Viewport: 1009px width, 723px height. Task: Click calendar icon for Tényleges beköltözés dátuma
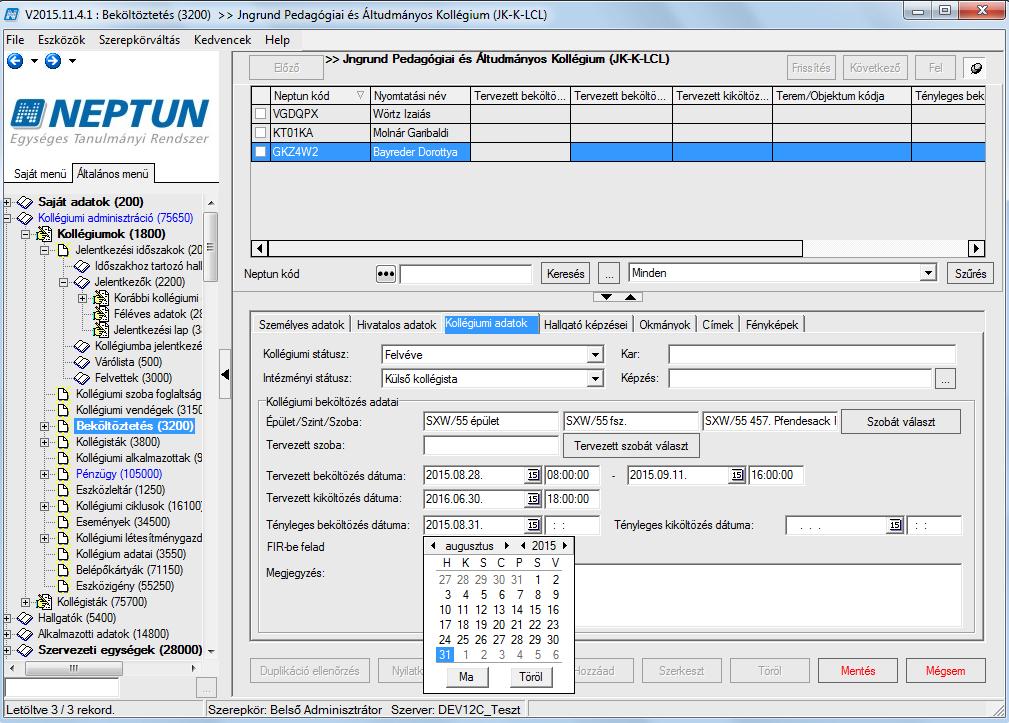click(533, 525)
